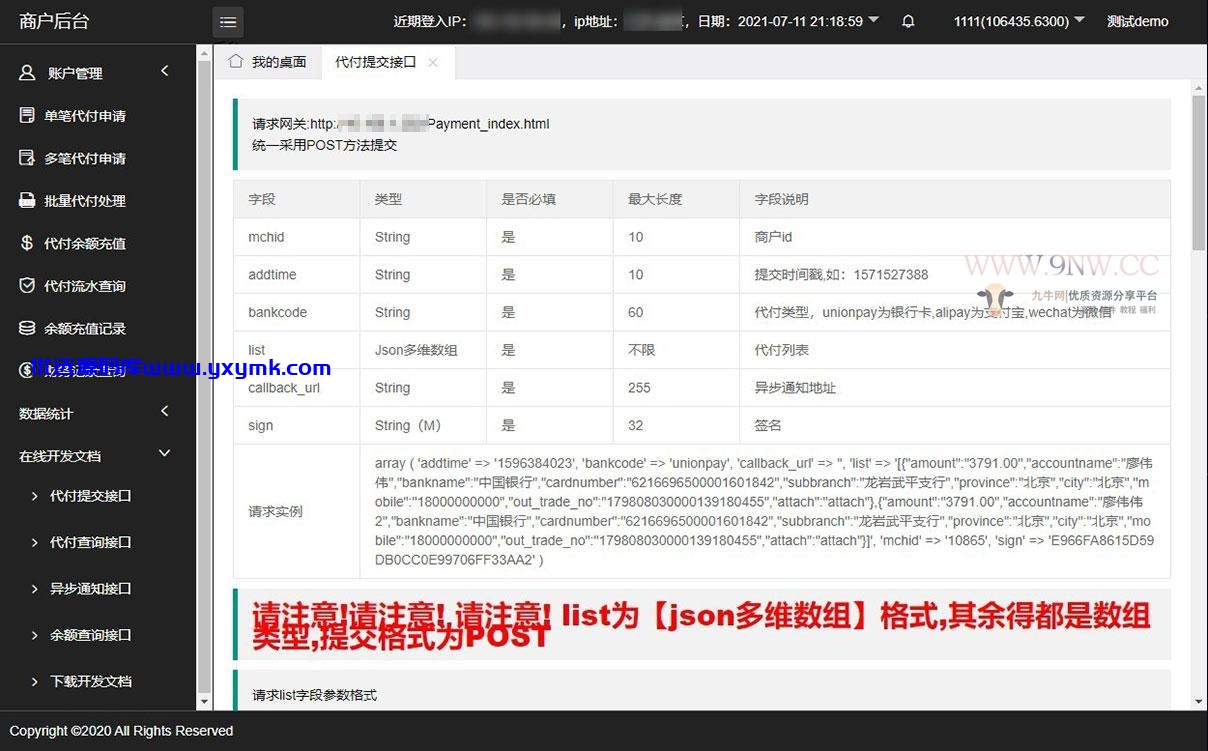Open 单笔代付申请 in sidebar
Viewport: 1208px width, 751px height.
pos(85,116)
